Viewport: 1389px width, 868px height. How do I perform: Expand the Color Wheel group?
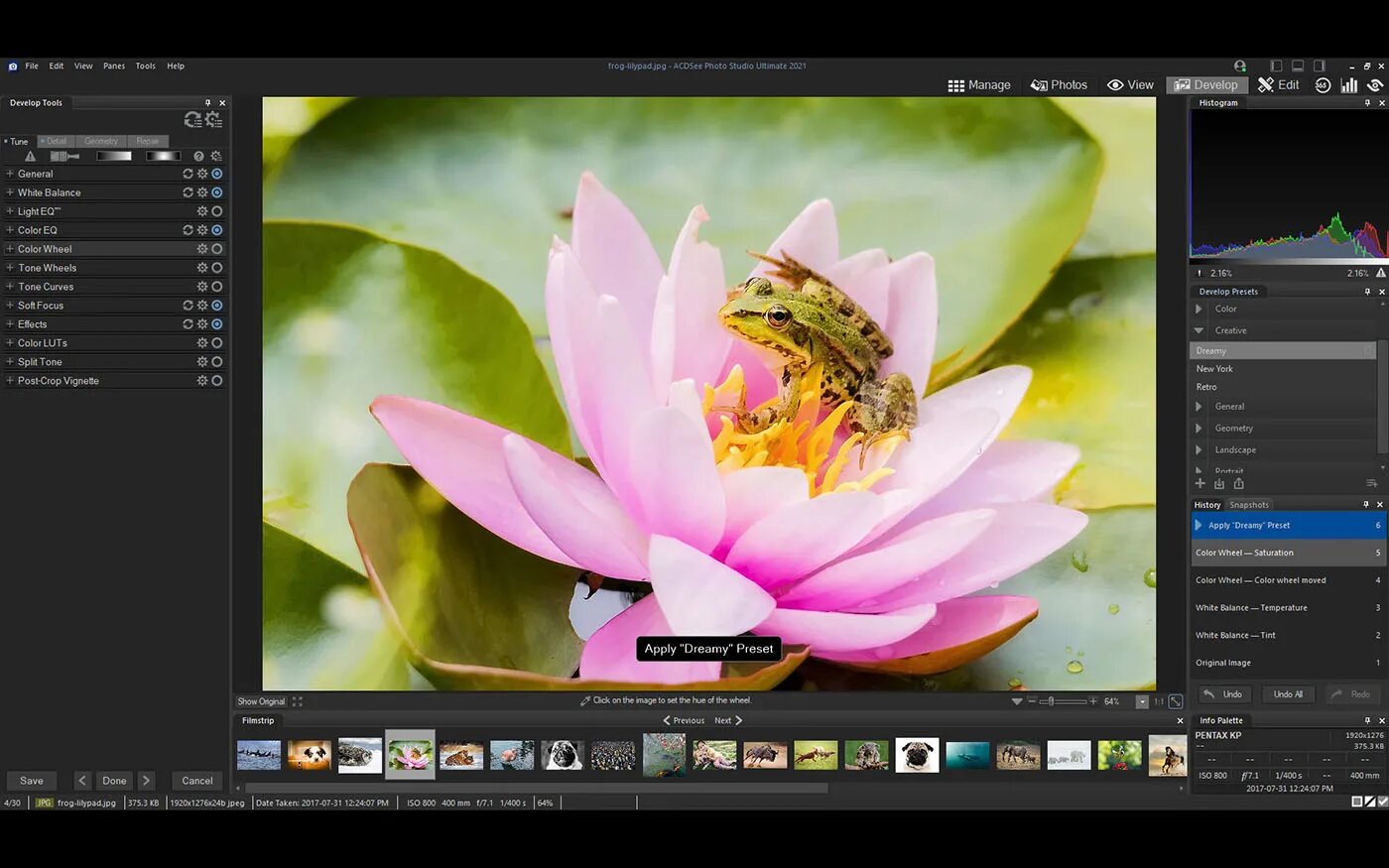coord(10,249)
